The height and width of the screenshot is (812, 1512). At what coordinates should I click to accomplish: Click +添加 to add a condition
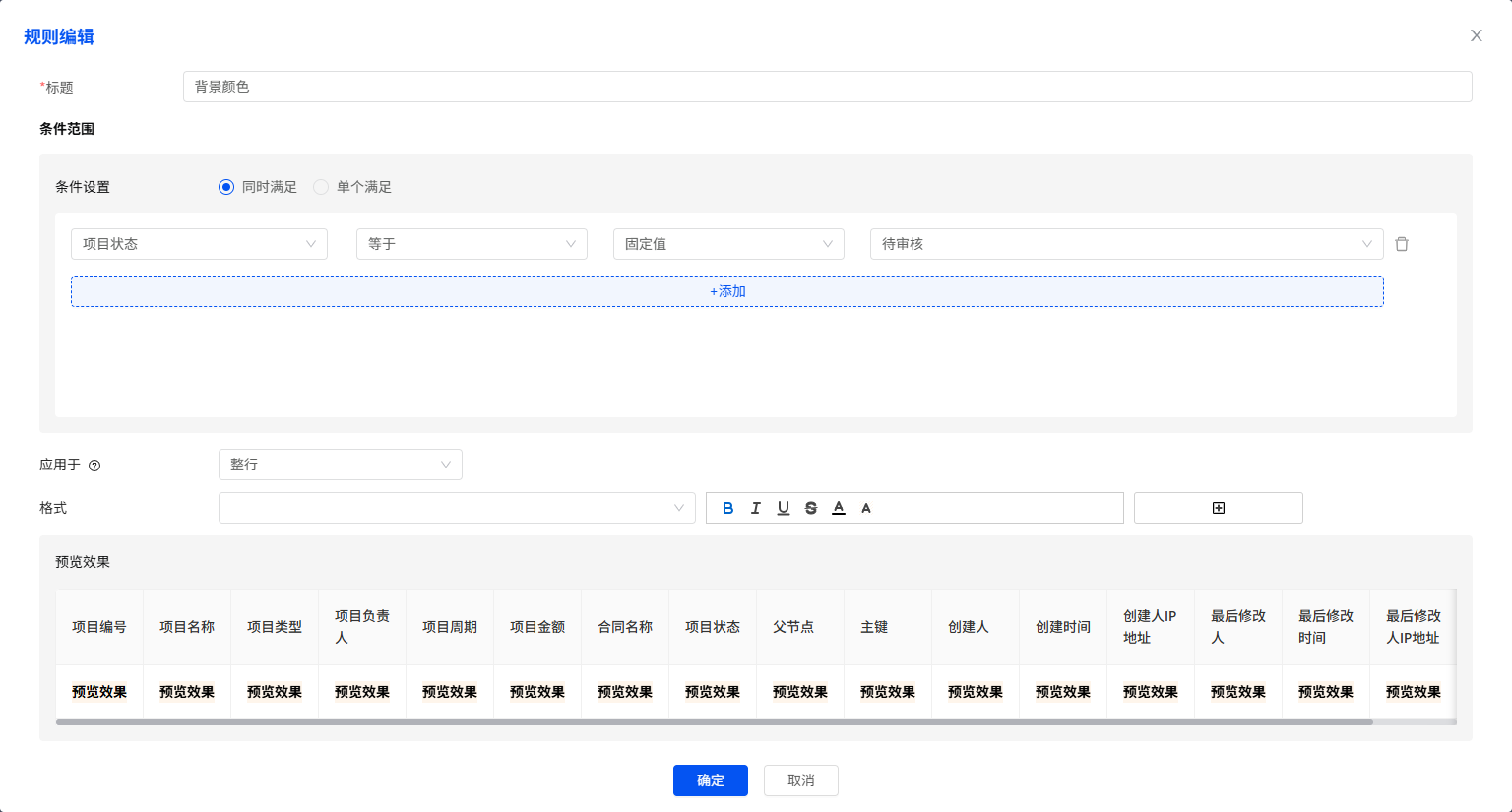click(726, 291)
